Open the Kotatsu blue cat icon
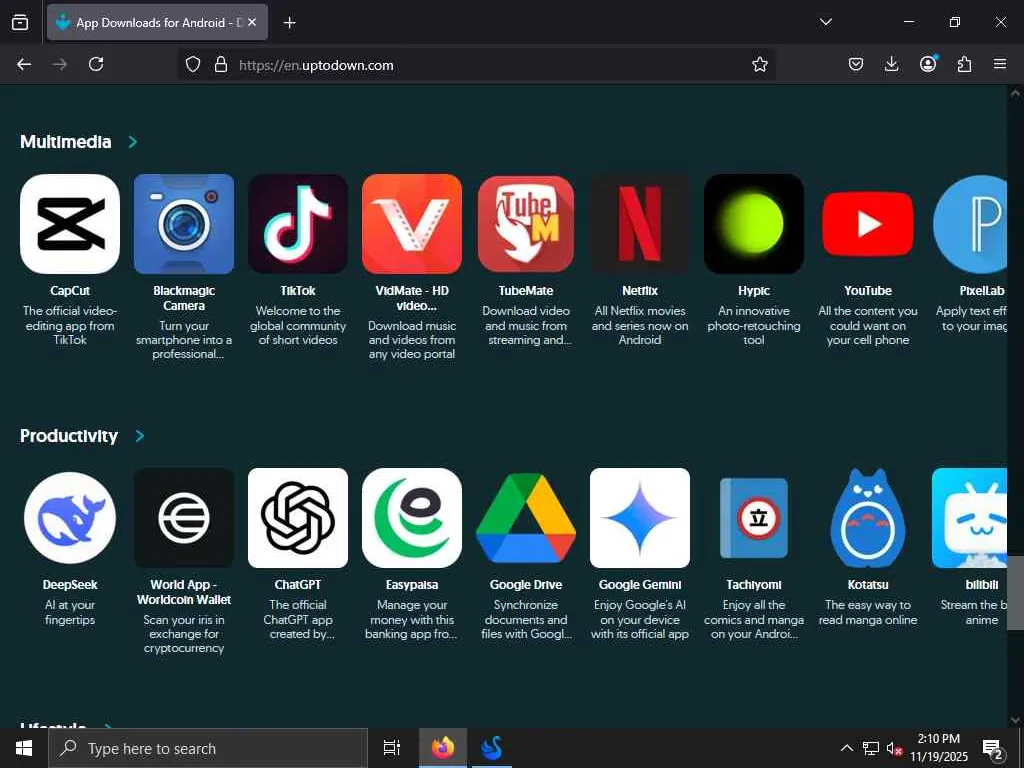Viewport: 1024px width, 768px height. click(868, 518)
